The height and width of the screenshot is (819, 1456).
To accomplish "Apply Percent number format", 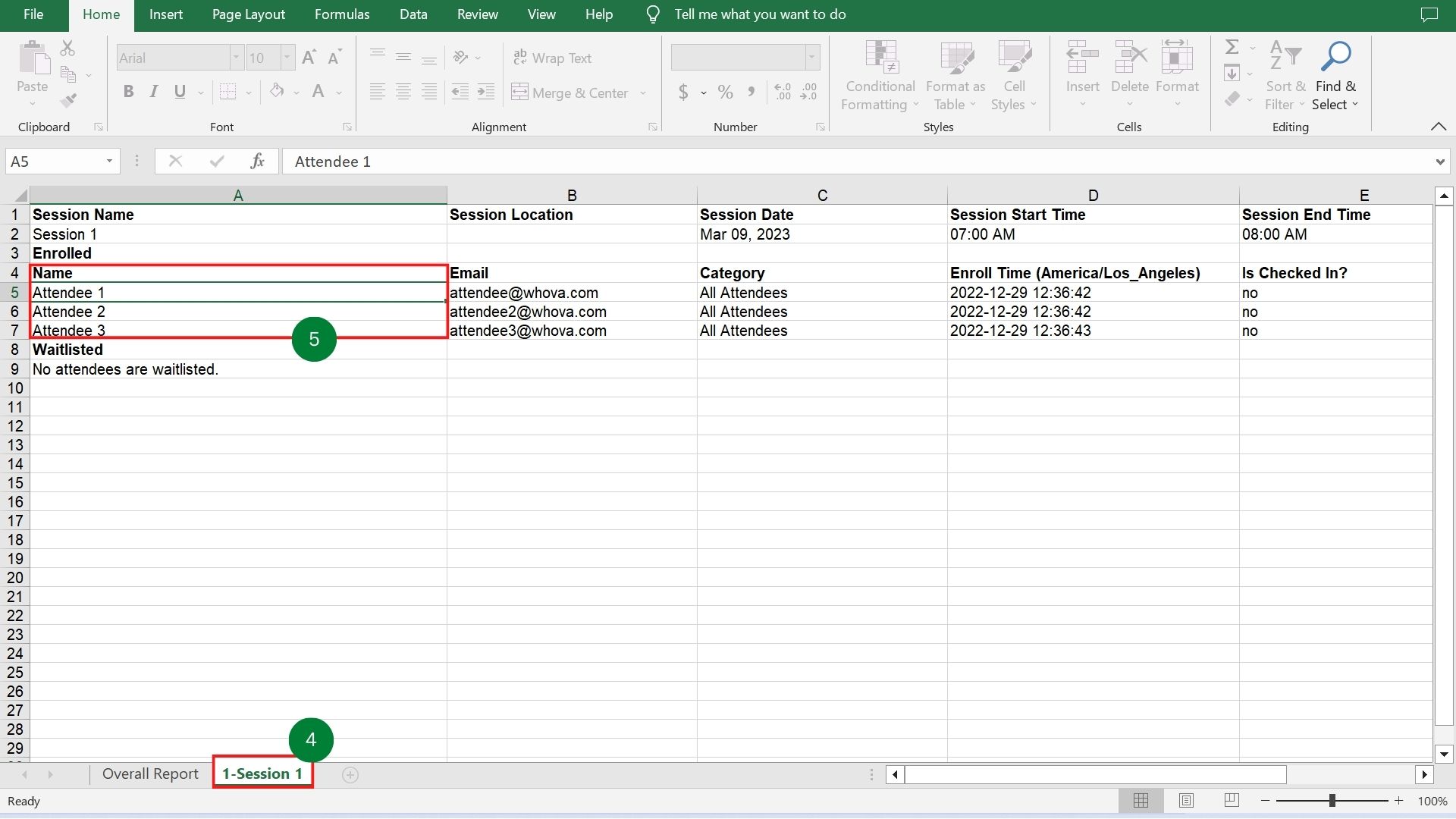I will coord(725,92).
